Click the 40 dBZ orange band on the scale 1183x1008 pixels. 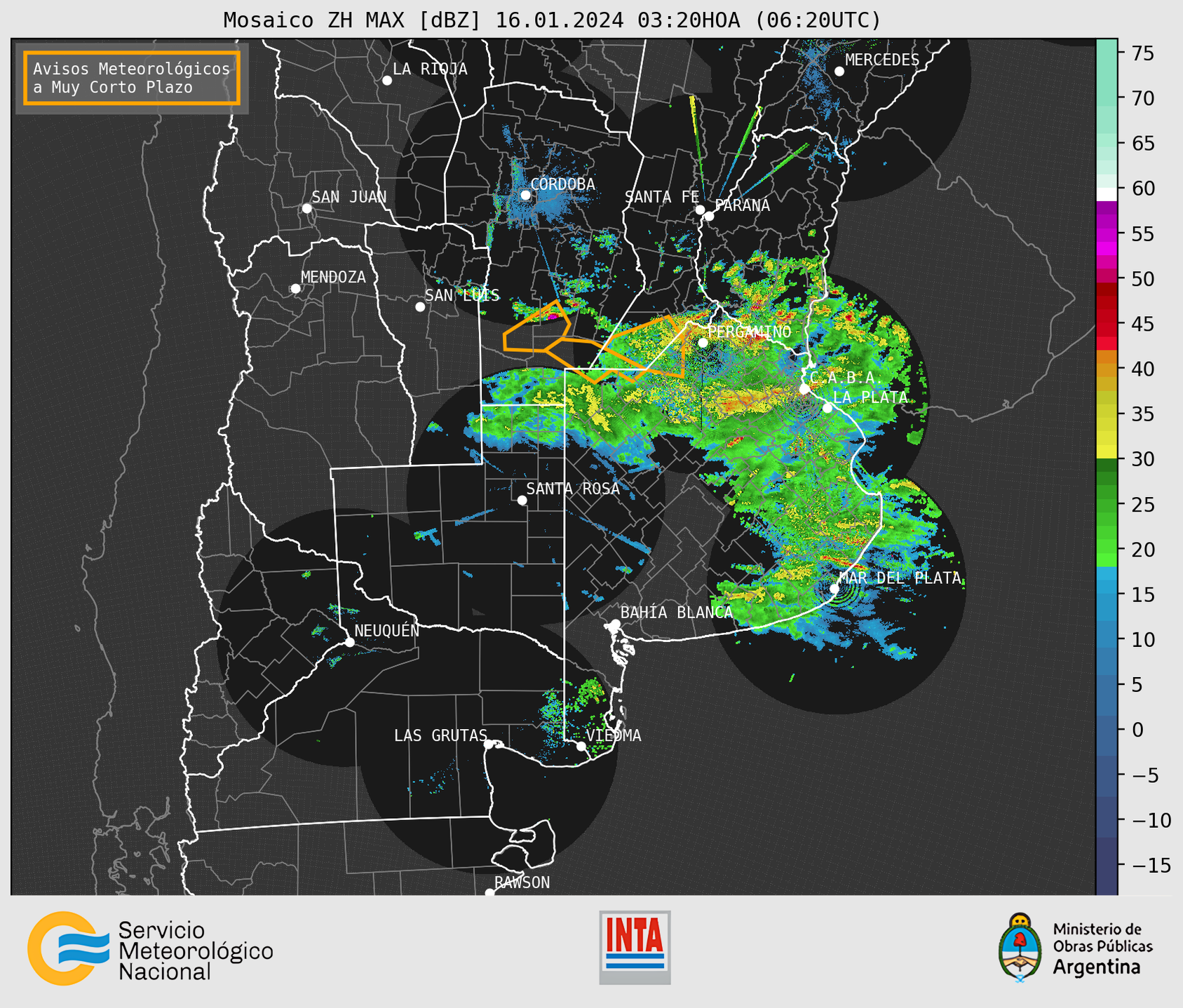1107,369
